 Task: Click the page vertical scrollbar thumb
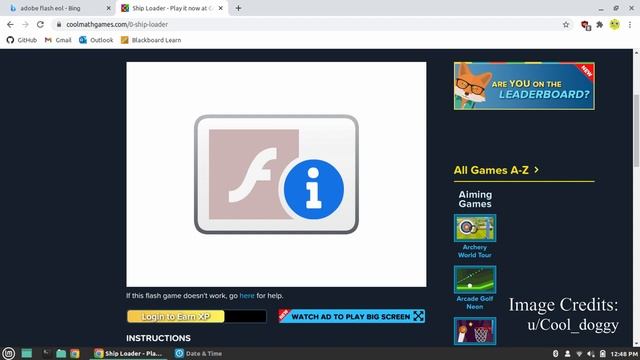(636, 131)
